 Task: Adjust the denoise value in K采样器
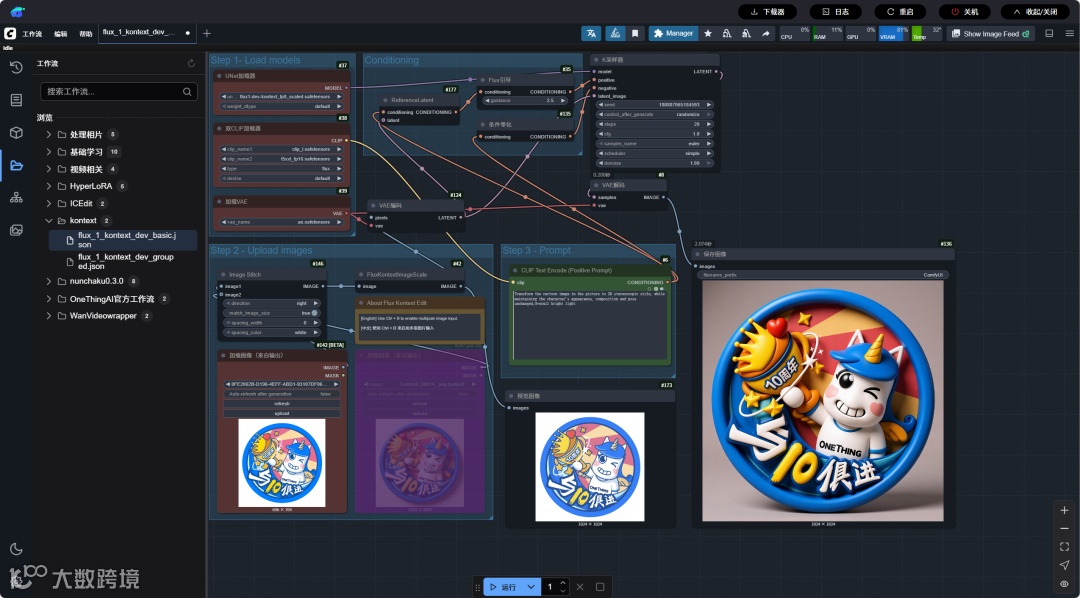coord(654,163)
